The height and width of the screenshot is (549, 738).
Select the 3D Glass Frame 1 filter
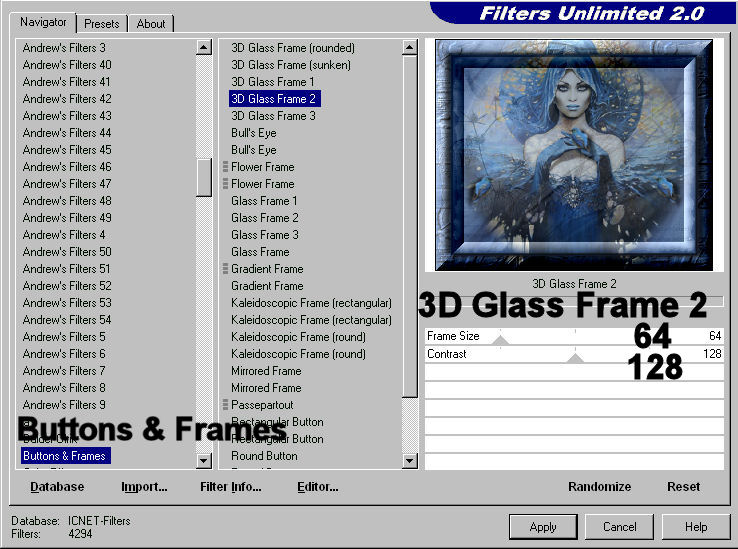pos(273,81)
